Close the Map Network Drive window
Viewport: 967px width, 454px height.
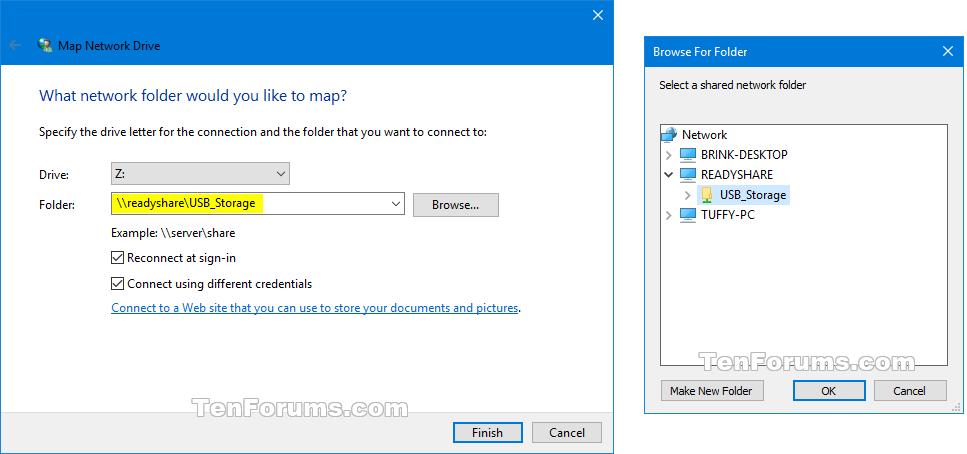[x=598, y=15]
